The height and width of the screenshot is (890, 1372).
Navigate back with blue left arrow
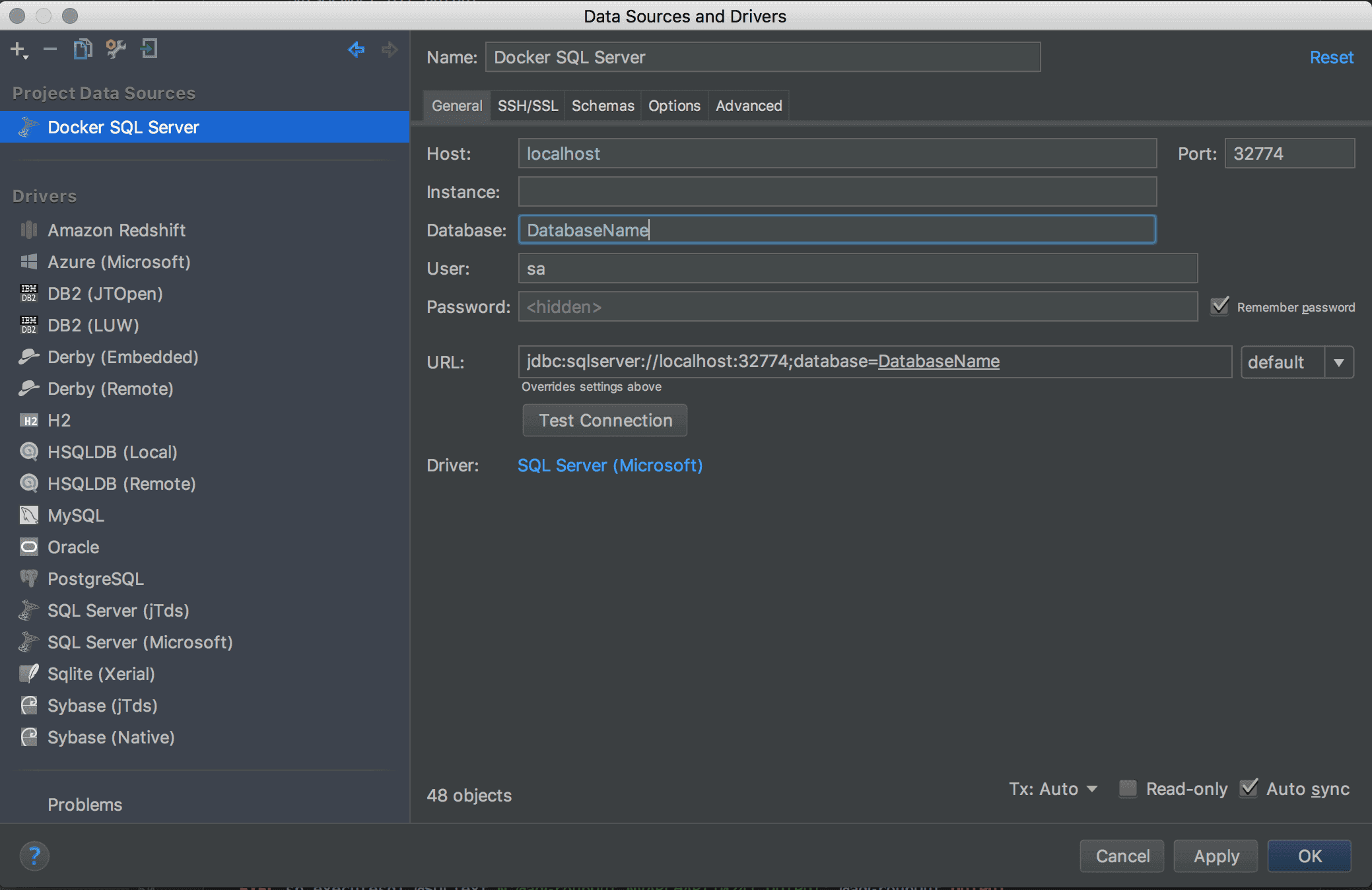click(357, 49)
